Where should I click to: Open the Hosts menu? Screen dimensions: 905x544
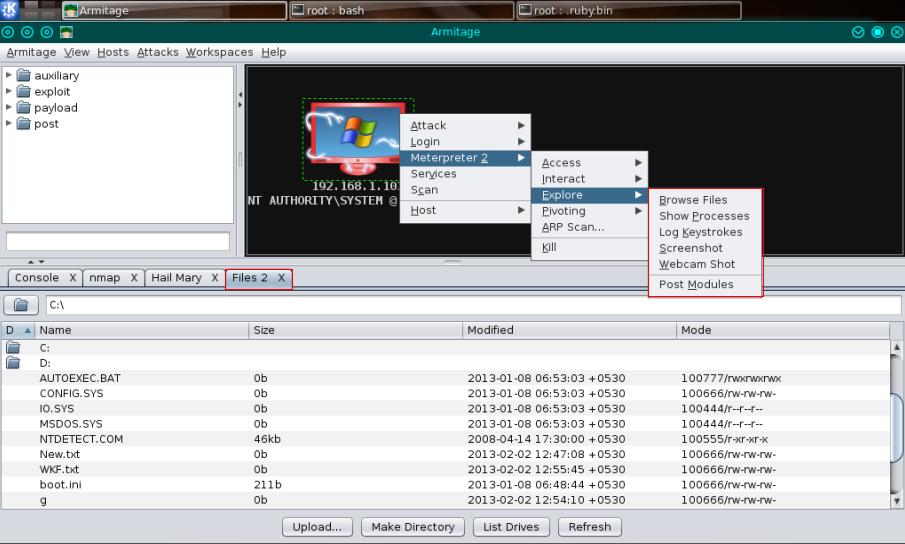tap(113, 52)
